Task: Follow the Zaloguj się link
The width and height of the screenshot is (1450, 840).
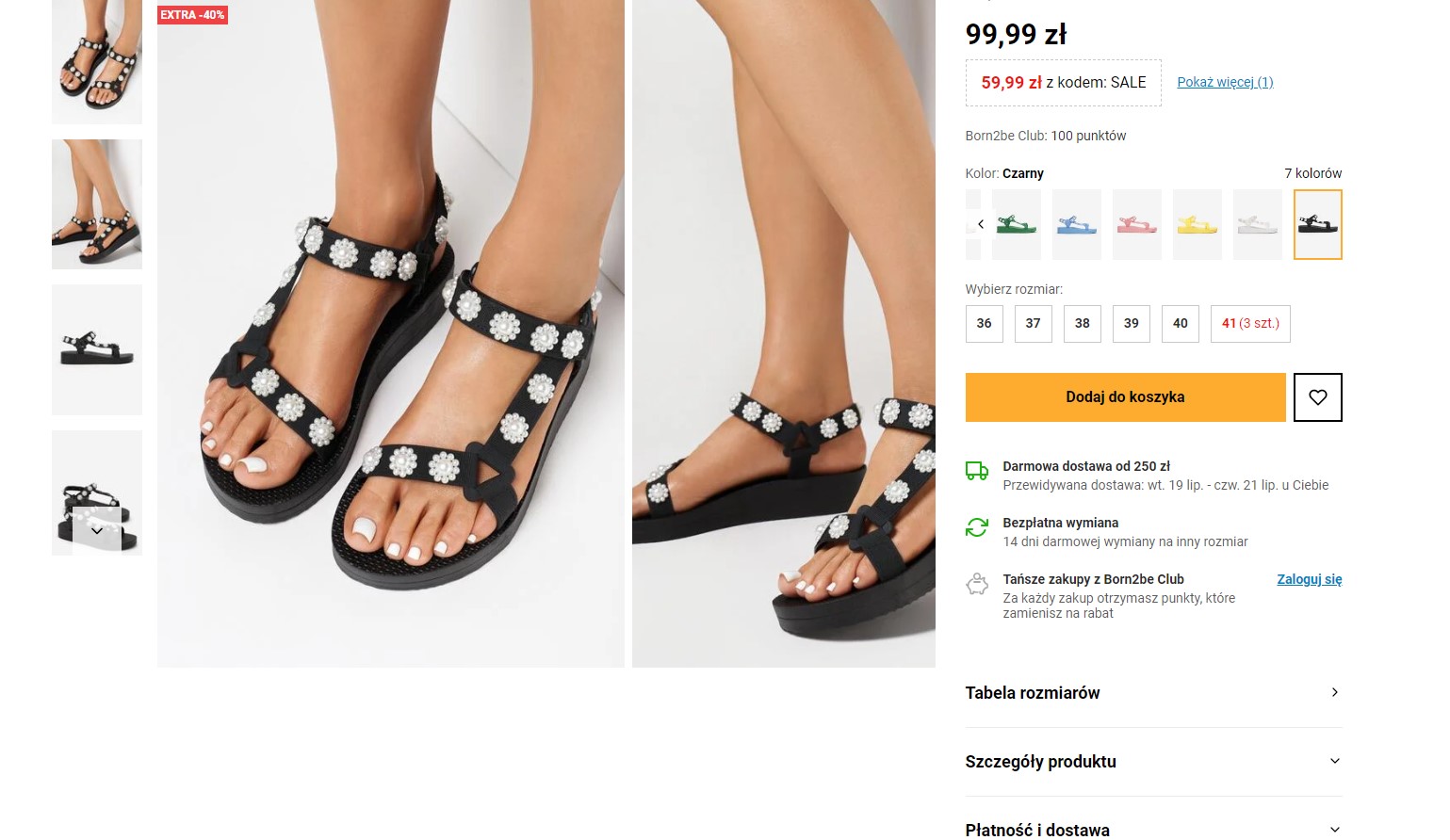Action: point(1309,579)
